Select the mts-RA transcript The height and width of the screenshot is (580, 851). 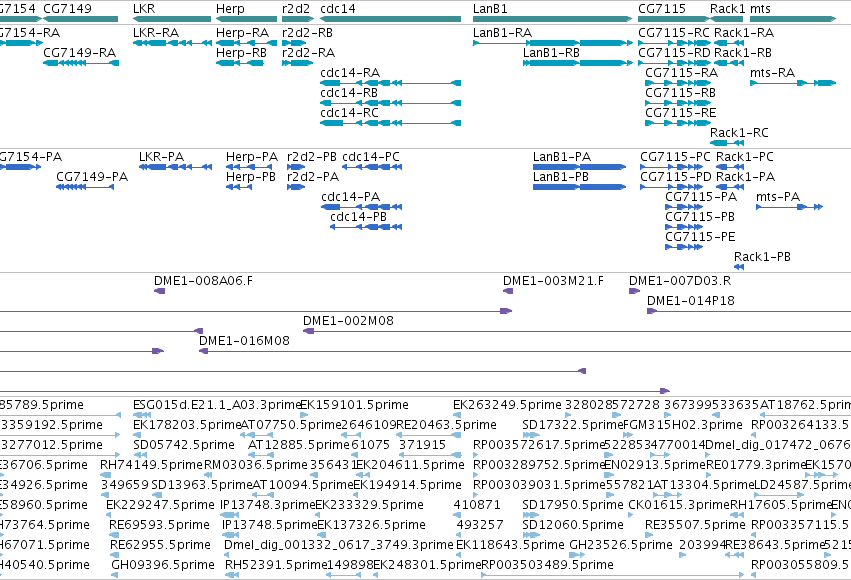coord(793,83)
